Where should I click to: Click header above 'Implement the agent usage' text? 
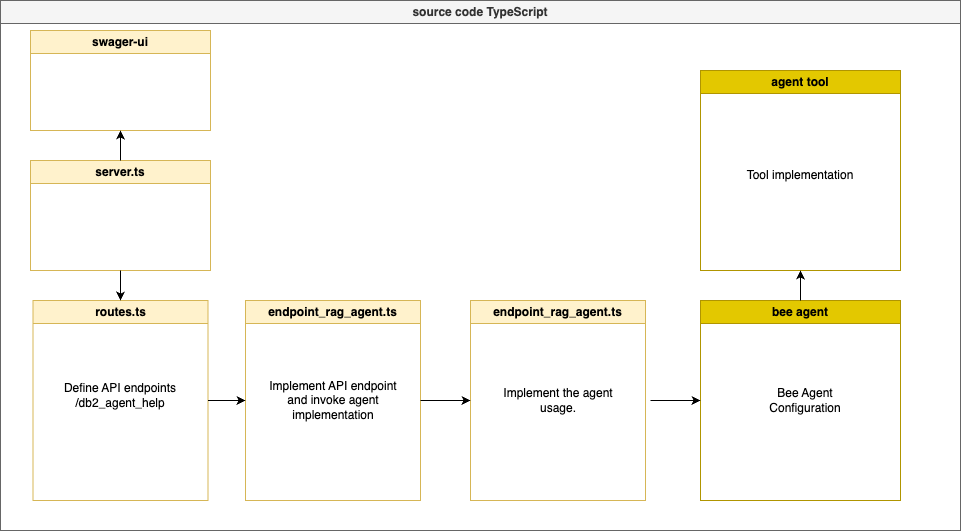558,312
